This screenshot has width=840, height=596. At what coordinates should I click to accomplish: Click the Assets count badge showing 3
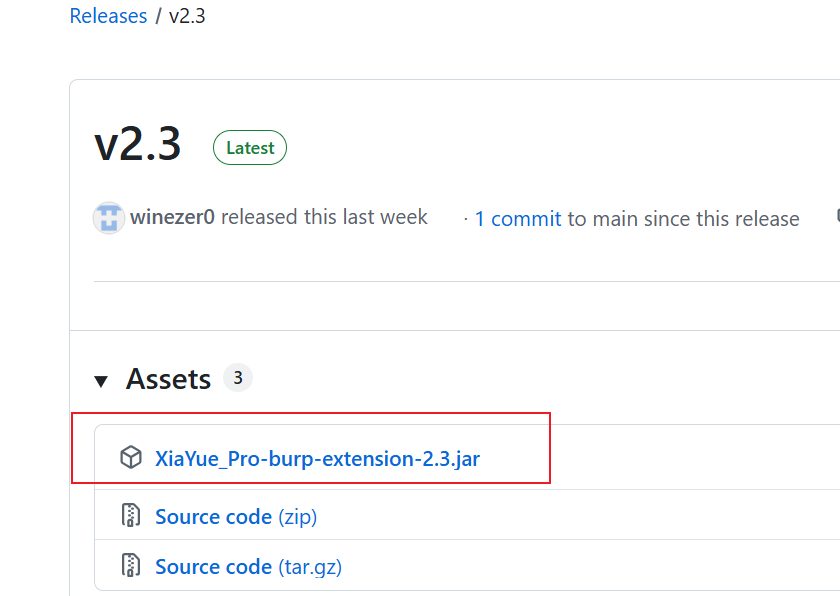coord(237,378)
